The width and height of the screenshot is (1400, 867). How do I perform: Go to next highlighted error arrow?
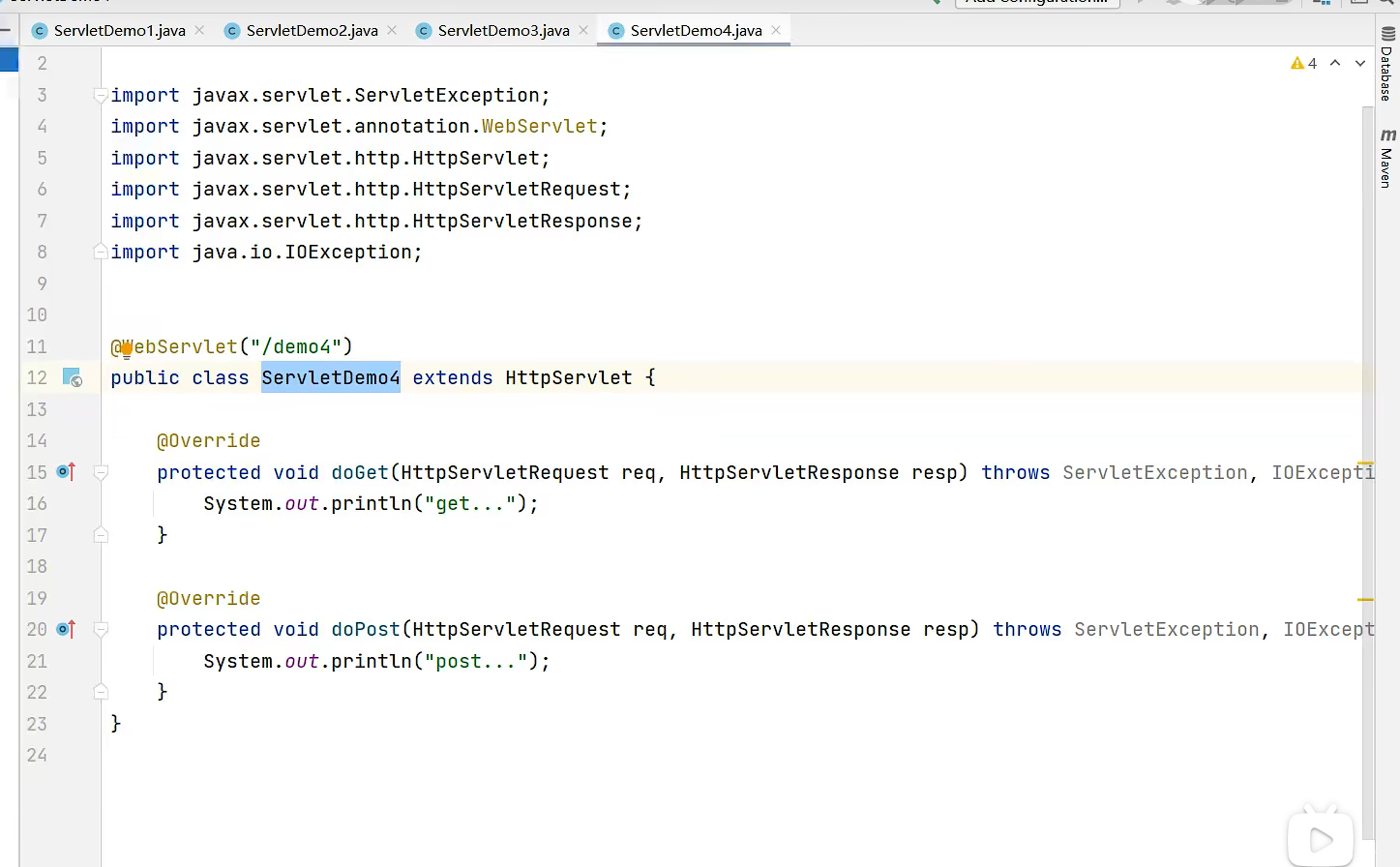click(x=1360, y=63)
